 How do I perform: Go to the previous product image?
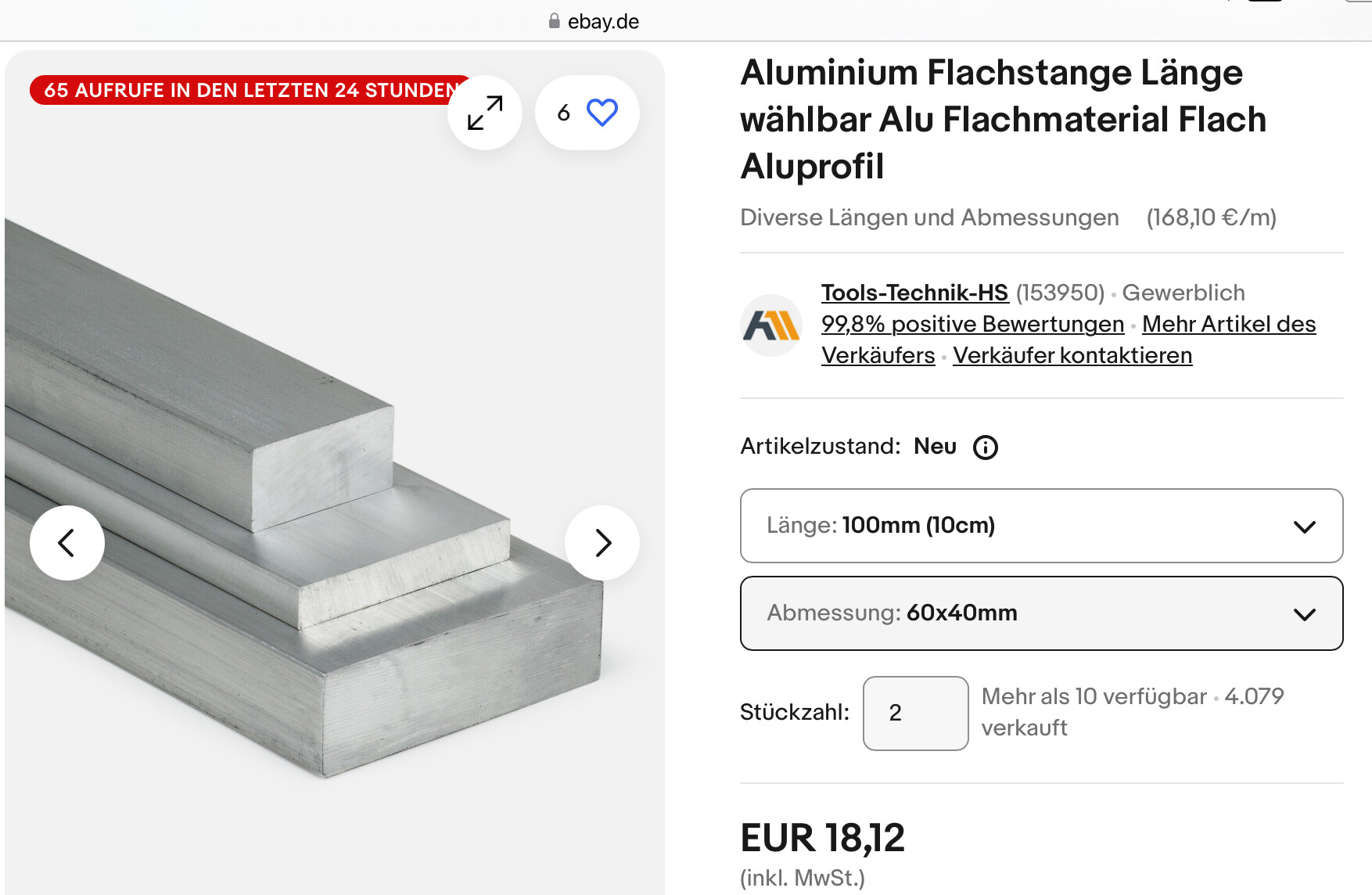(x=67, y=542)
